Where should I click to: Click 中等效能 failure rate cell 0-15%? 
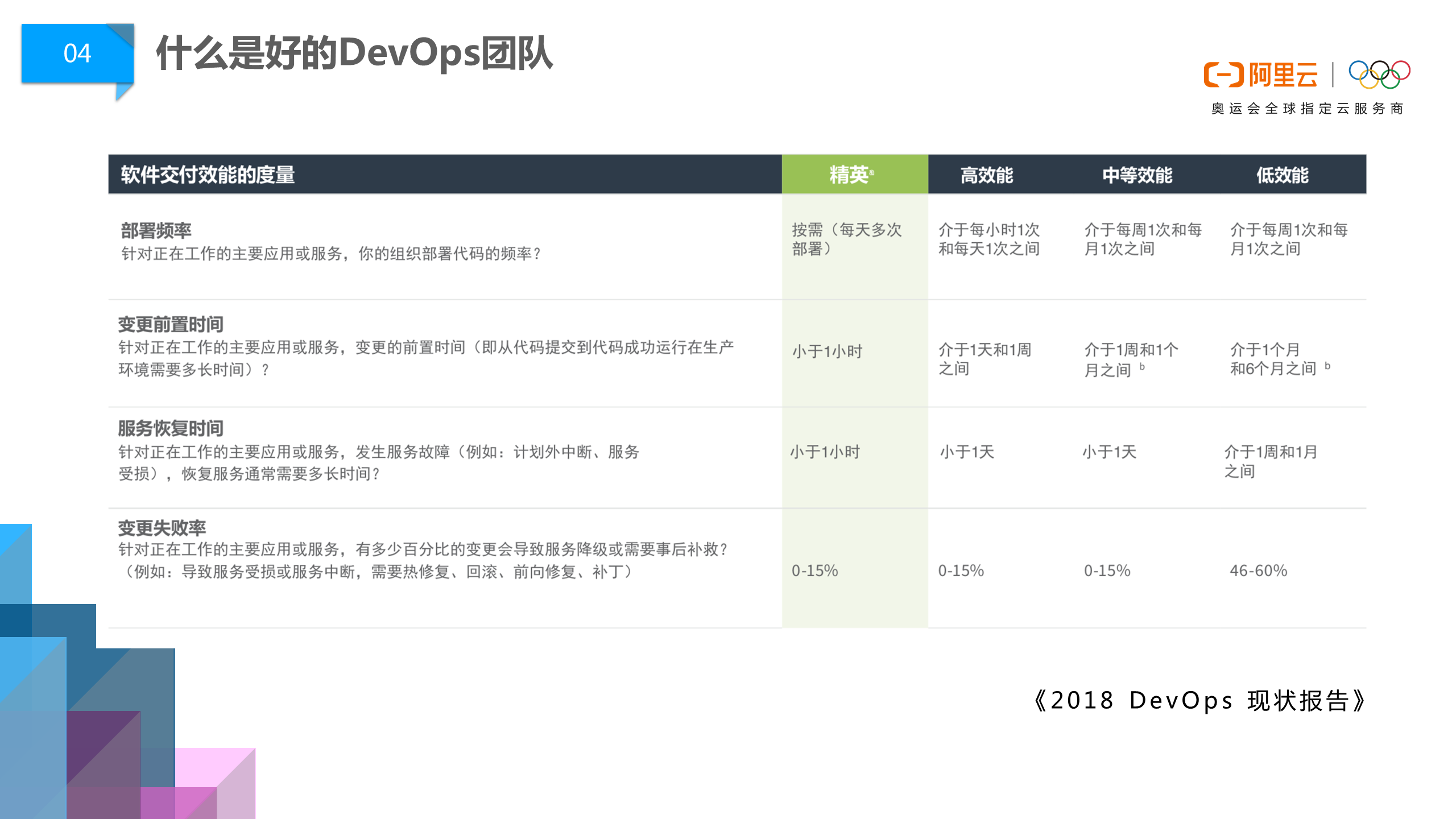pyautogui.click(x=1107, y=570)
